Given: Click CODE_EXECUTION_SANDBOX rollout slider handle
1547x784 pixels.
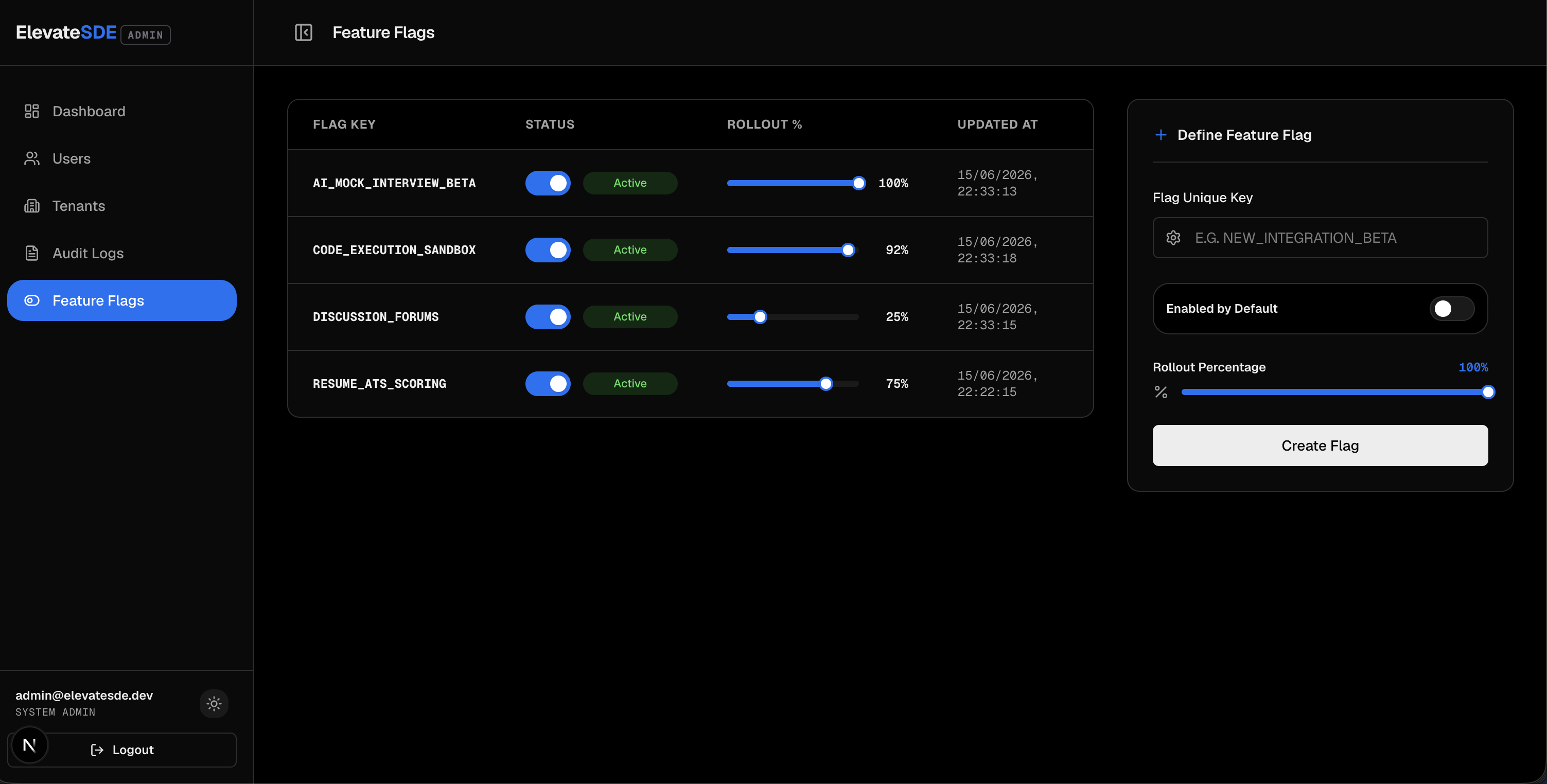Looking at the screenshot, I should click(x=848, y=250).
